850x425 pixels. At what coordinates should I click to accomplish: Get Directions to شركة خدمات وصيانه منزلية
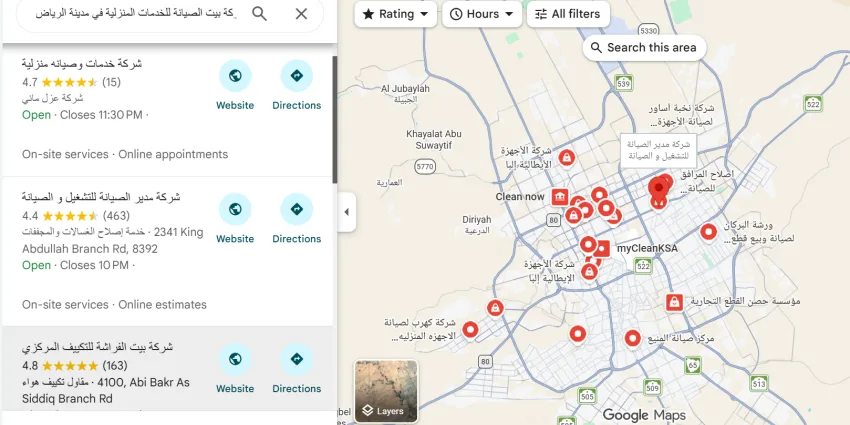296,85
